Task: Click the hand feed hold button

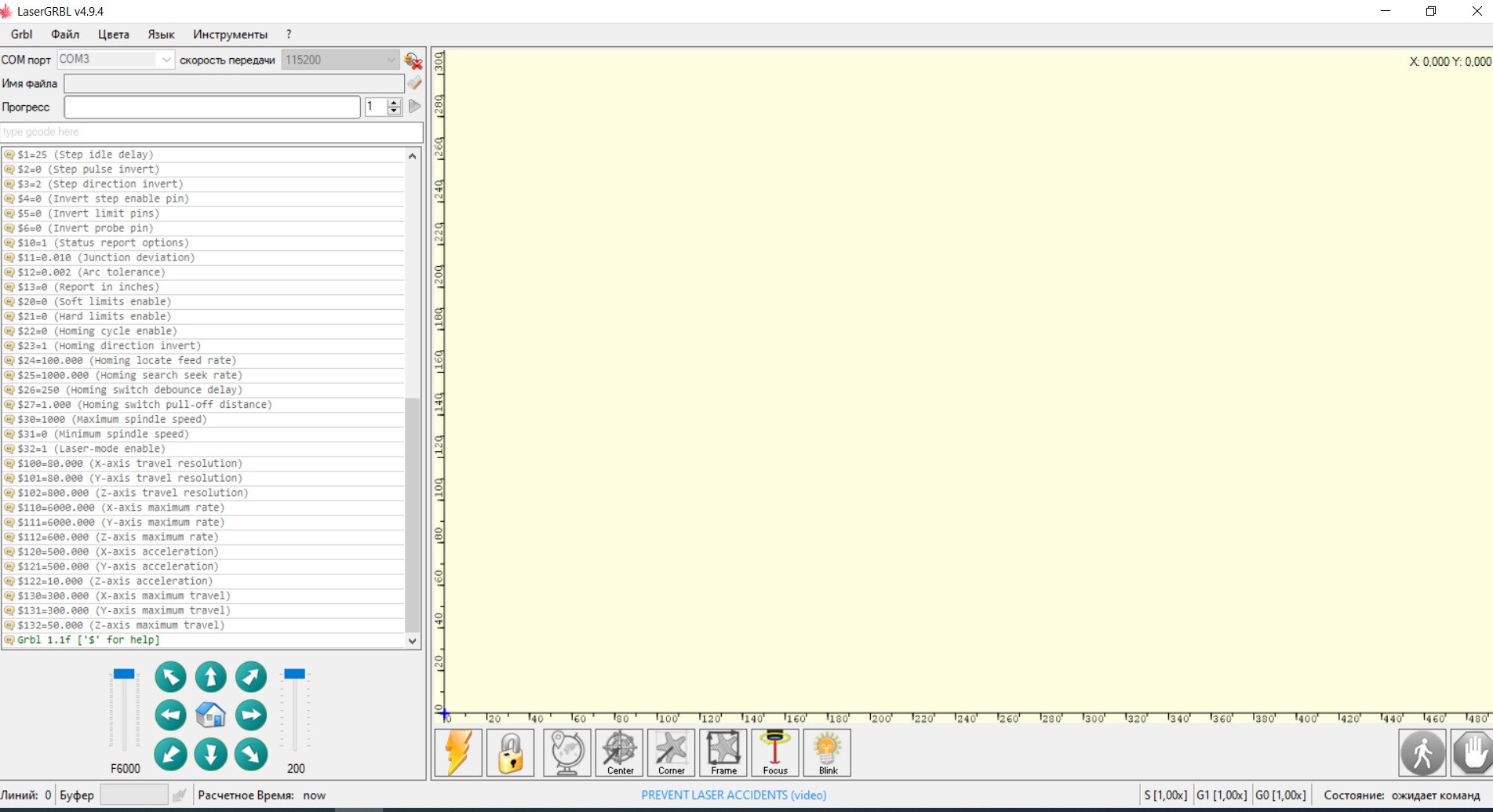Action: 1472,752
